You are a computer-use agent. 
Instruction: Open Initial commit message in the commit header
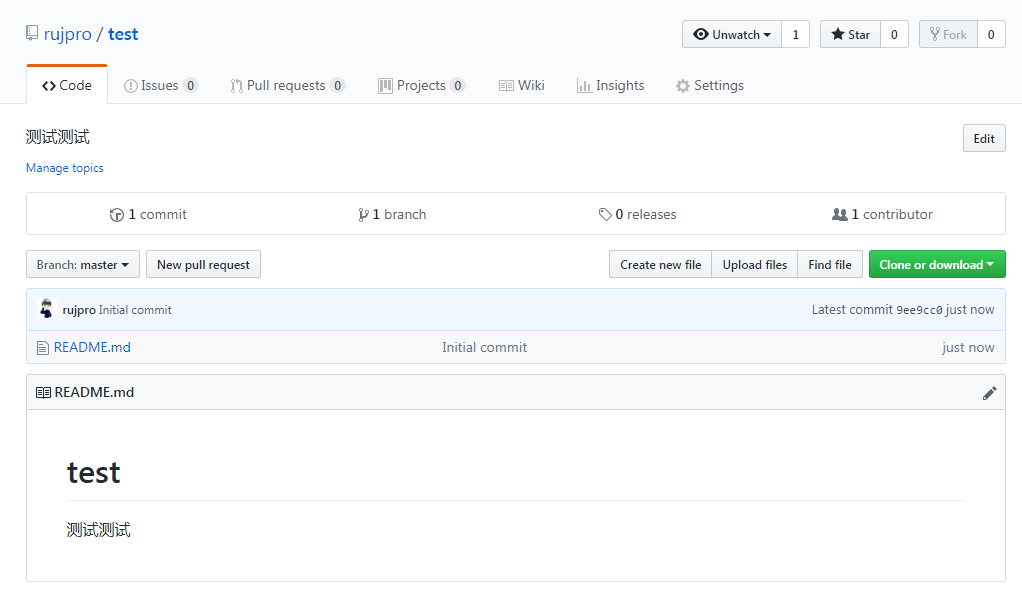[x=135, y=310]
